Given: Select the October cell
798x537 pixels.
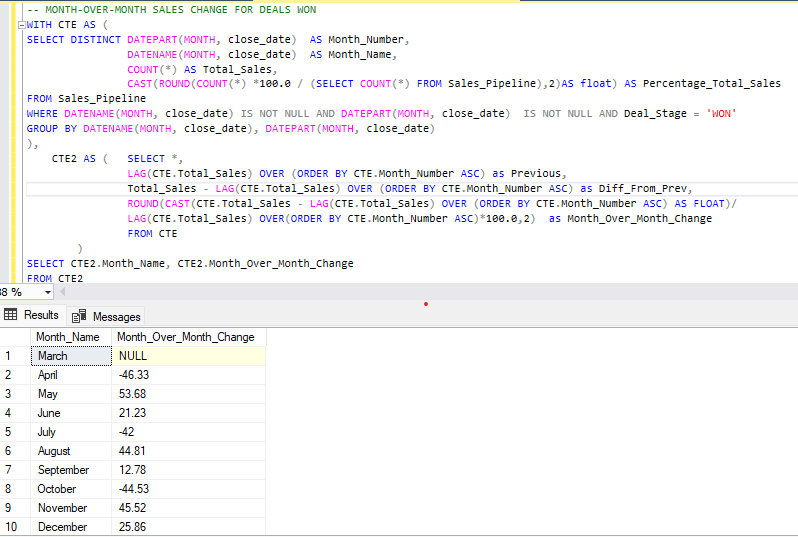Looking at the screenshot, I should coord(71,489).
